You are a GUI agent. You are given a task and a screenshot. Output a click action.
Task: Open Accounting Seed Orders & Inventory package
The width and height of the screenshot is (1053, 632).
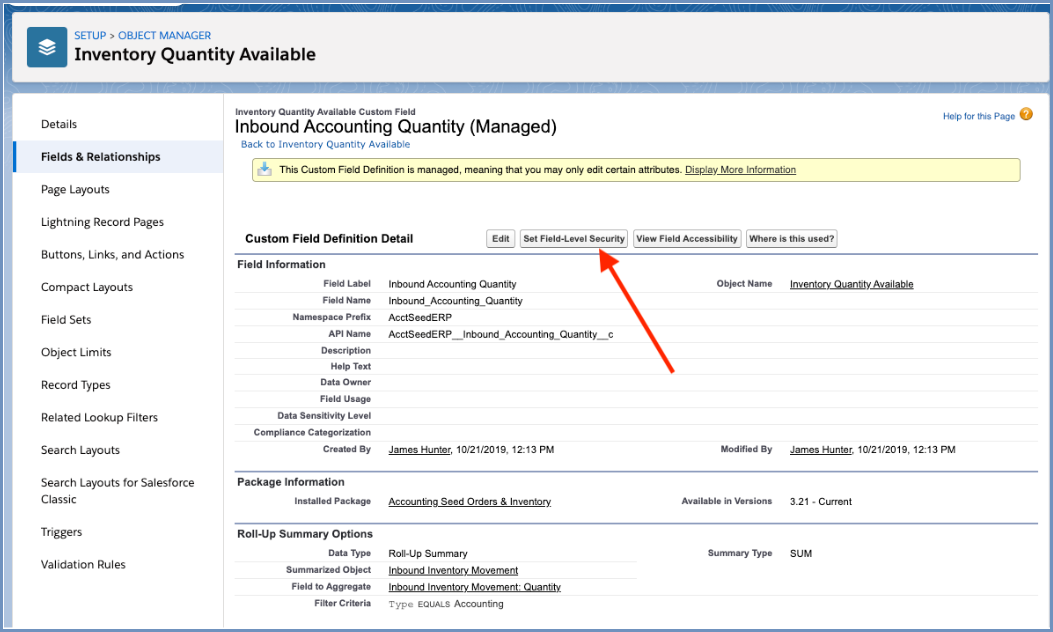[469, 502]
